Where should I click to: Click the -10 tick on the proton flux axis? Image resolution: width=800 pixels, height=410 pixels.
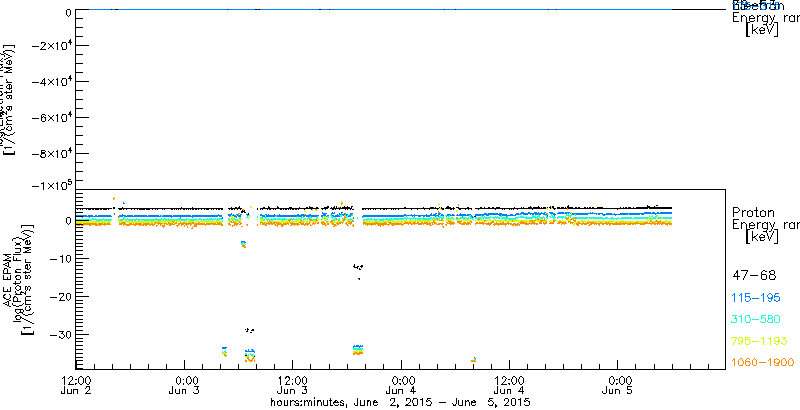click(59, 259)
